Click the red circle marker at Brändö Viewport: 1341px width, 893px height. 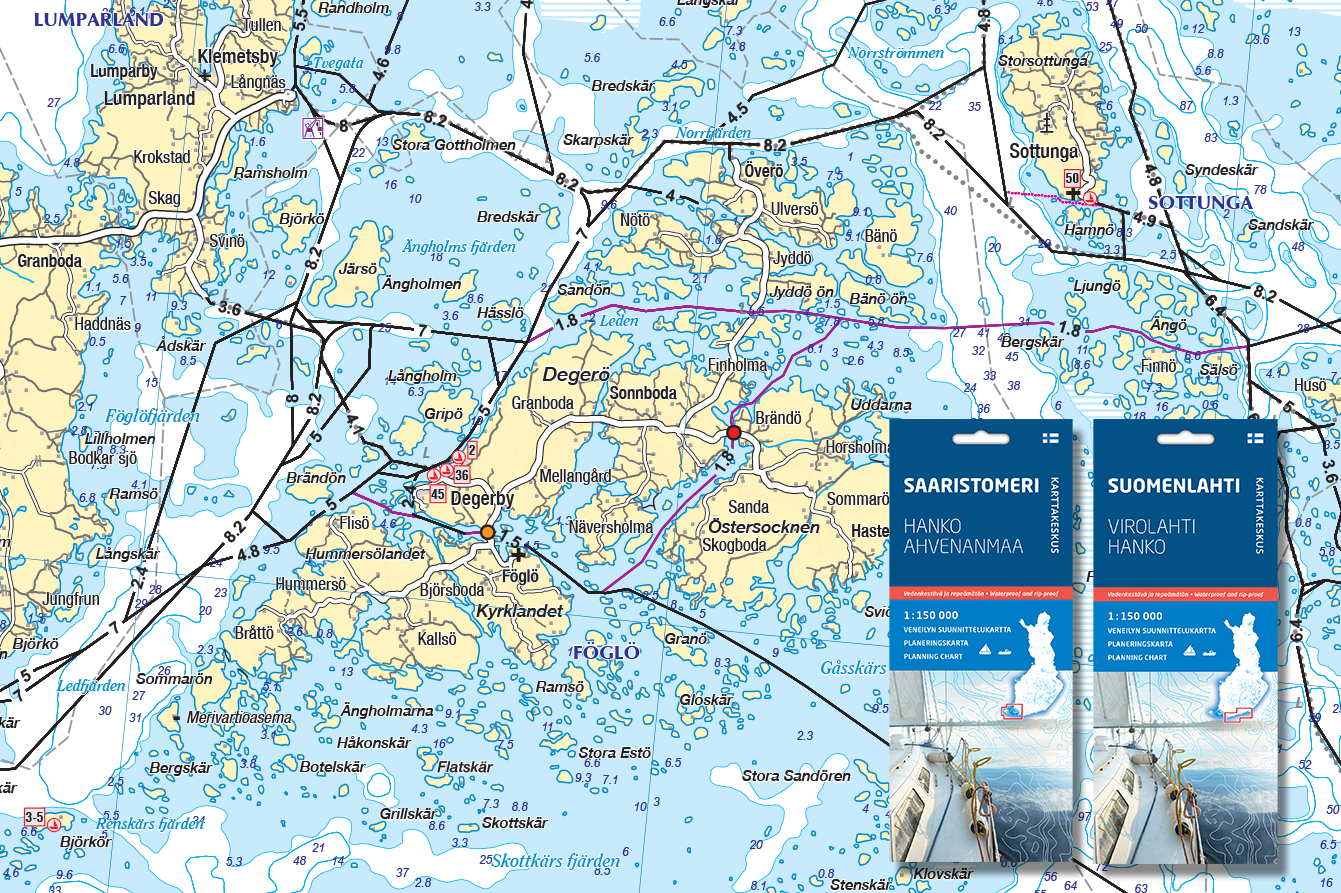point(734,432)
